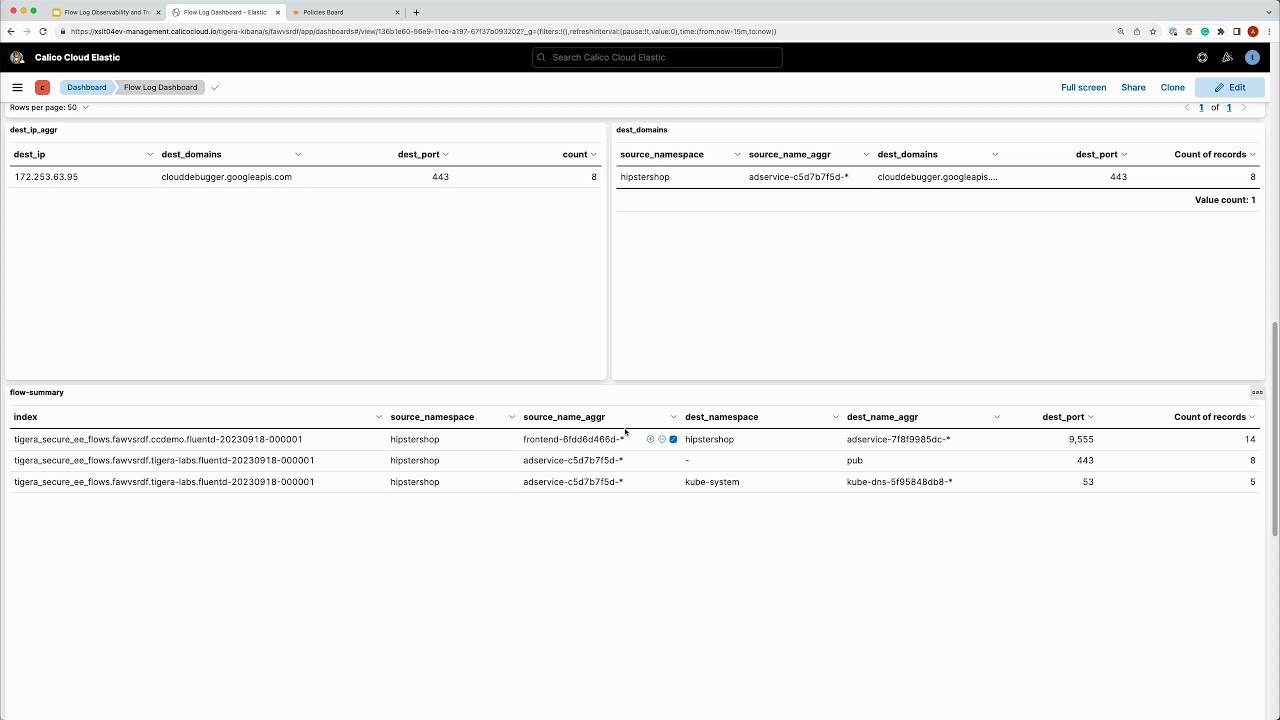Screen dimensions: 1280x720
Task: Open index column menu chevron
Action: pyautogui.click(x=378, y=417)
